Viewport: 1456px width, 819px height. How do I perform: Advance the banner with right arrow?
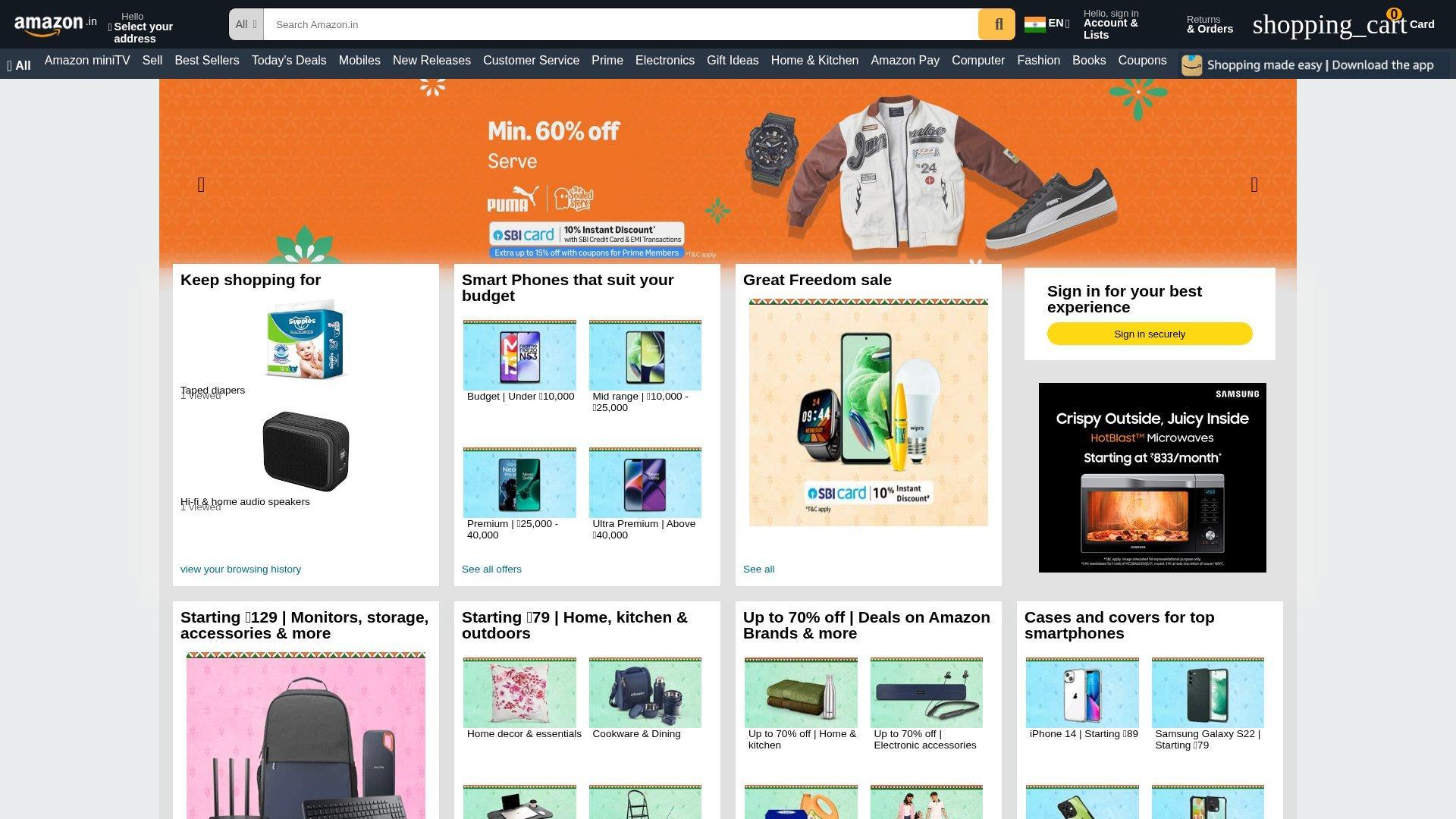click(x=1254, y=185)
